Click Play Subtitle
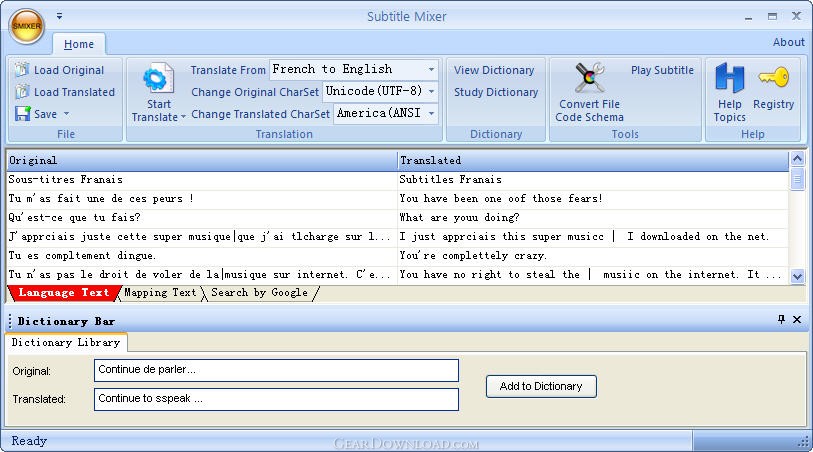The image size is (813, 452). tap(662, 70)
